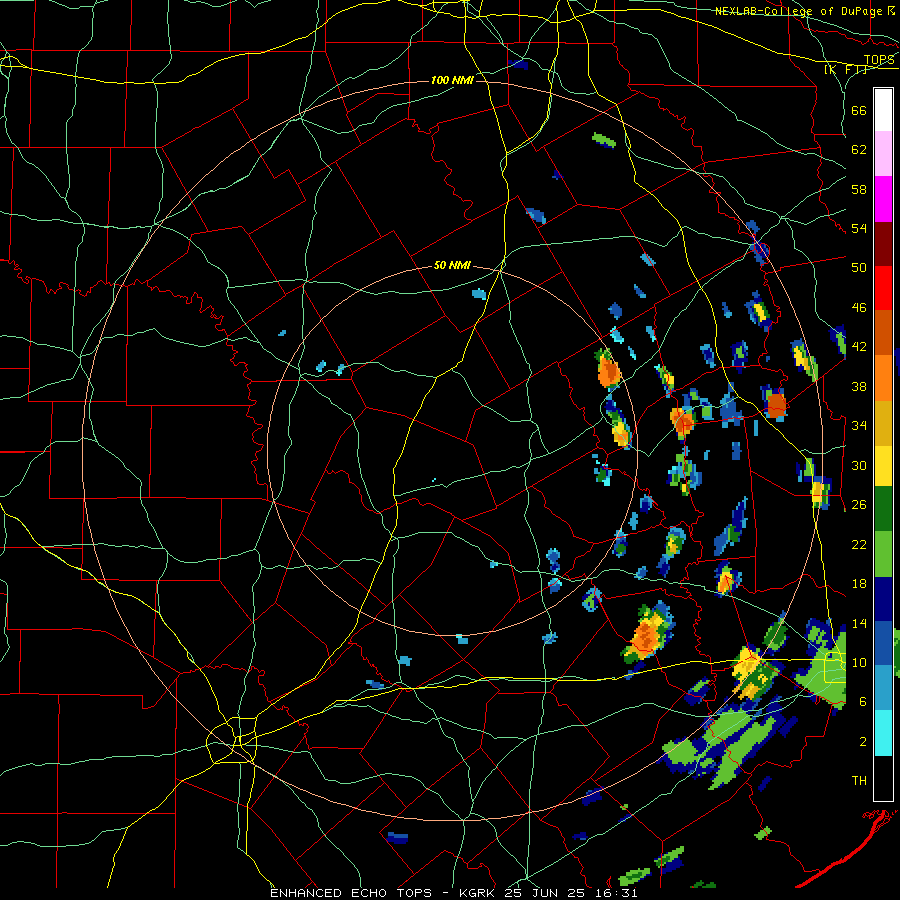
Task: Click the '25 JUN 25 16:31' timestamp
Action: [571, 893]
